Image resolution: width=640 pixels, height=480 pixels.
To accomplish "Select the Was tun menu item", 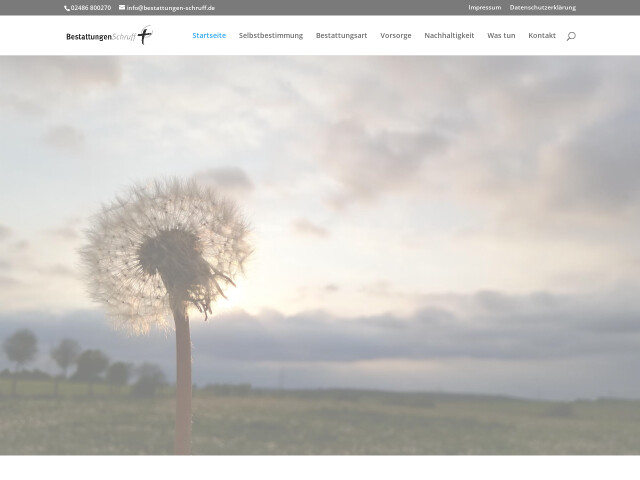I will pos(501,36).
